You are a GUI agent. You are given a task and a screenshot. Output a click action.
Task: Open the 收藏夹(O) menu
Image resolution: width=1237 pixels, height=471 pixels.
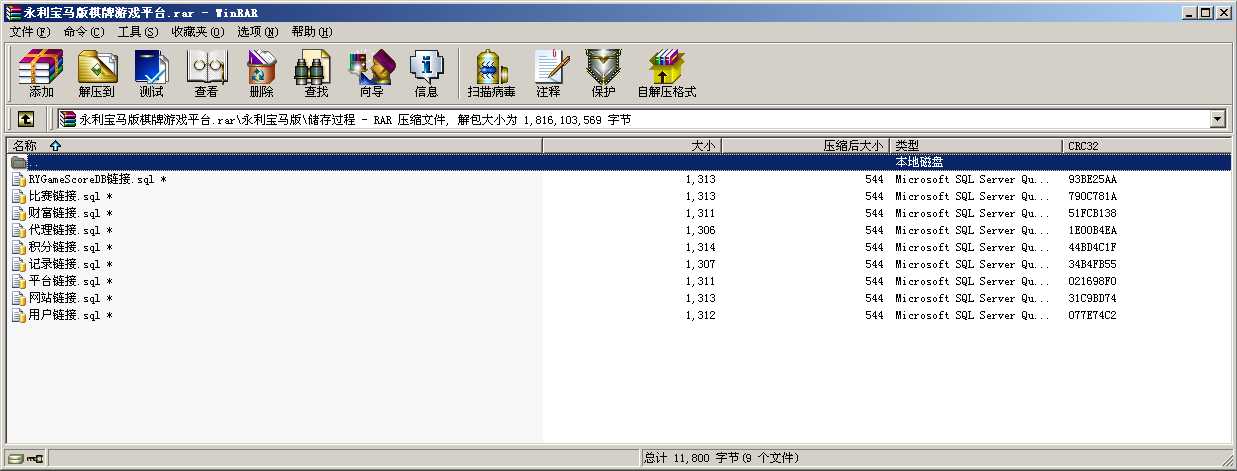(x=198, y=32)
